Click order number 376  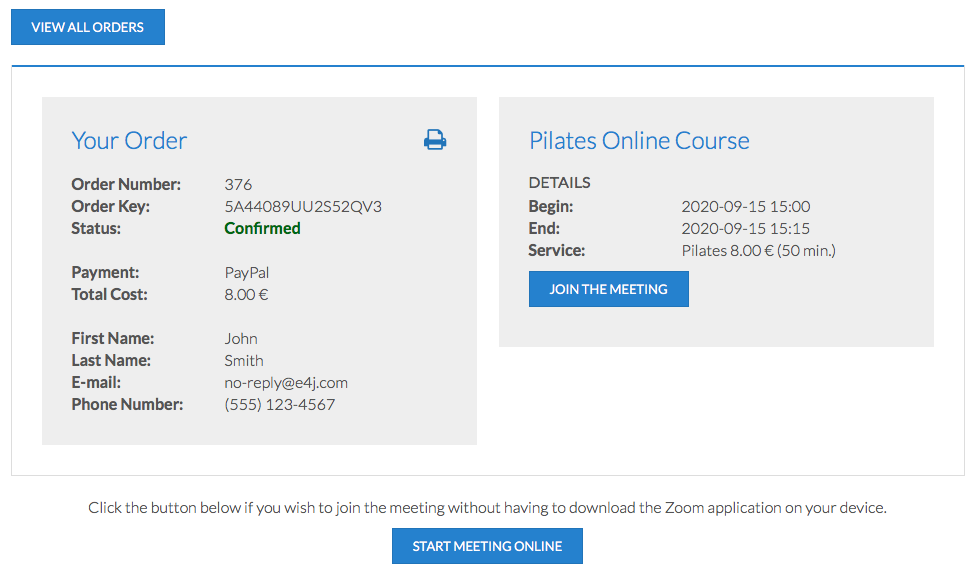238,185
